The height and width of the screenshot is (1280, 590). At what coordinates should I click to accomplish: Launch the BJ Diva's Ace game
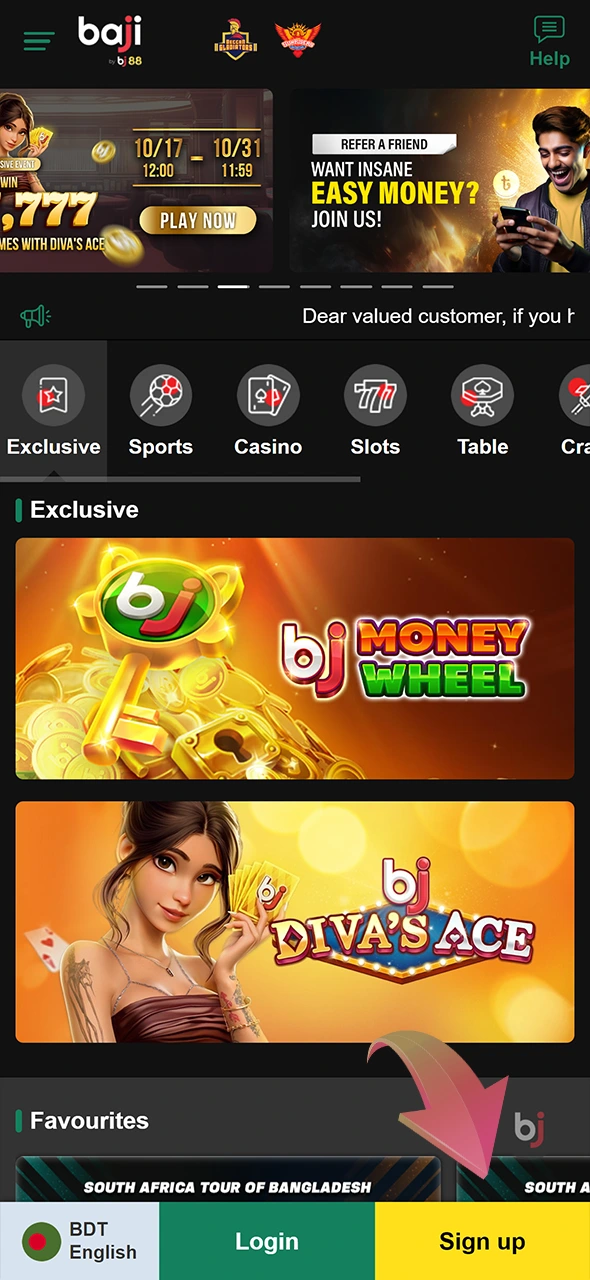pyautogui.click(x=295, y=922)
